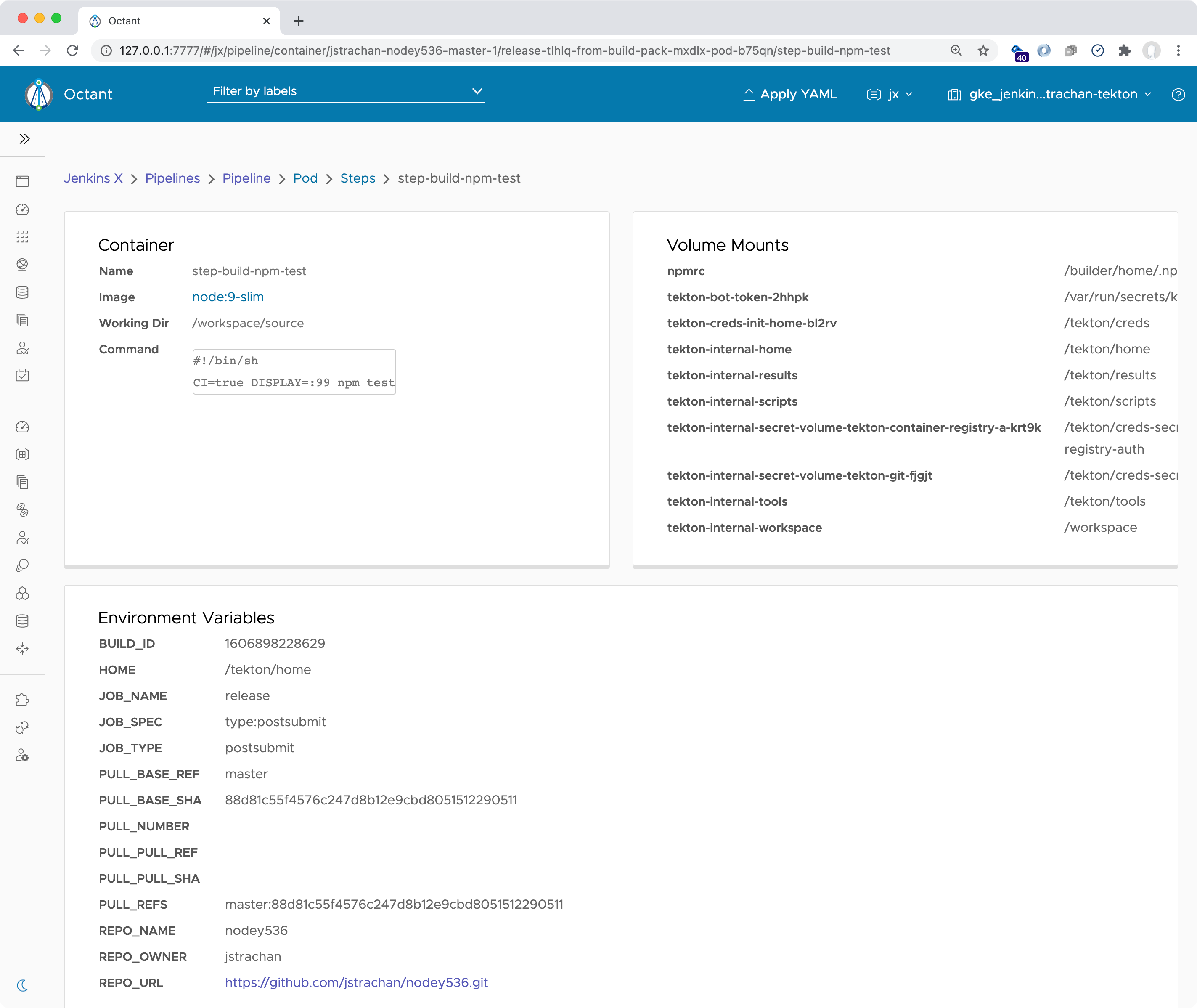Open the help question mark icon
The image size is (1197, 1008).
1178,94
